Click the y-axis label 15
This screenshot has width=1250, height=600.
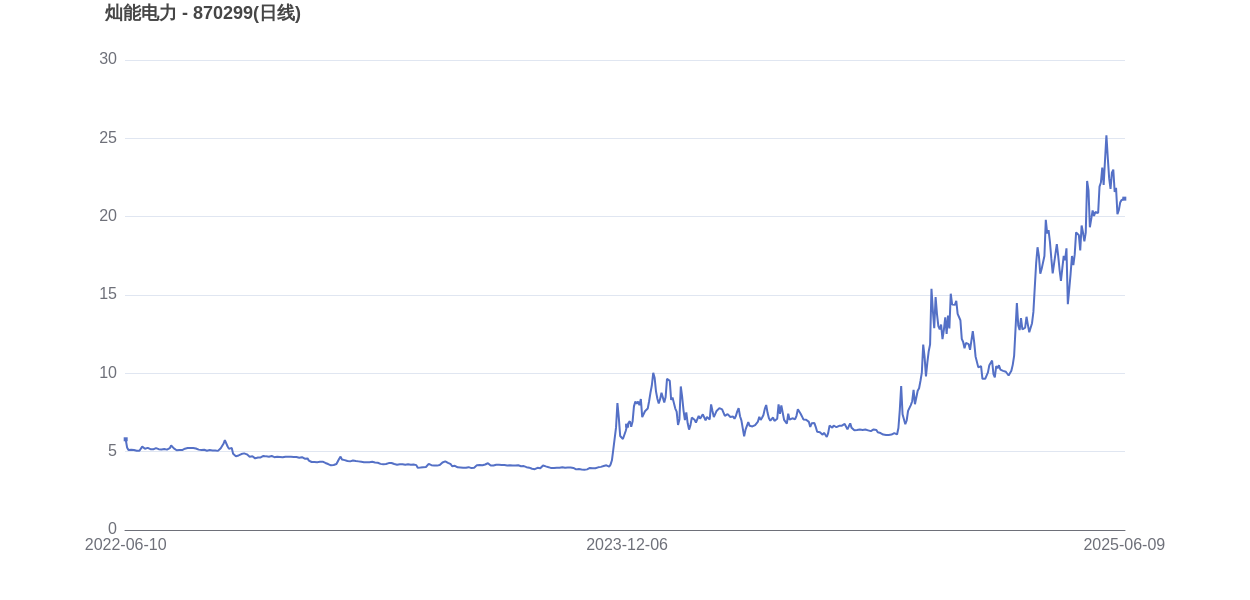(x=108, y=294)
